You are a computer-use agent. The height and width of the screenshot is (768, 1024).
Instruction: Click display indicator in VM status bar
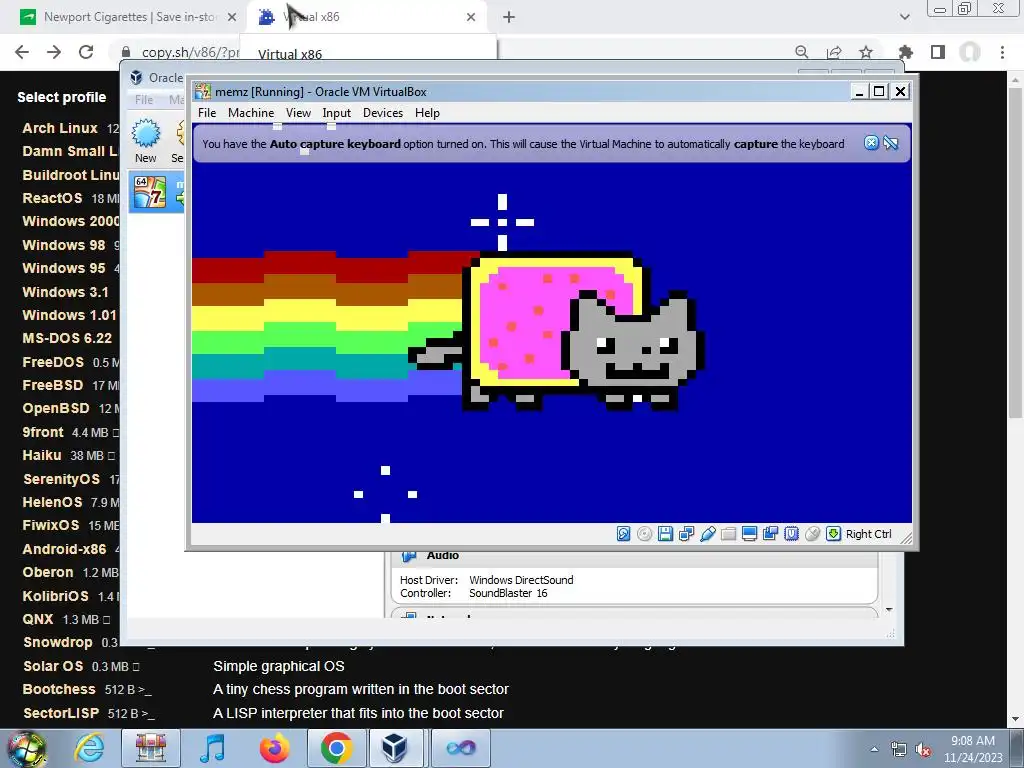click(x=749, y=534)
